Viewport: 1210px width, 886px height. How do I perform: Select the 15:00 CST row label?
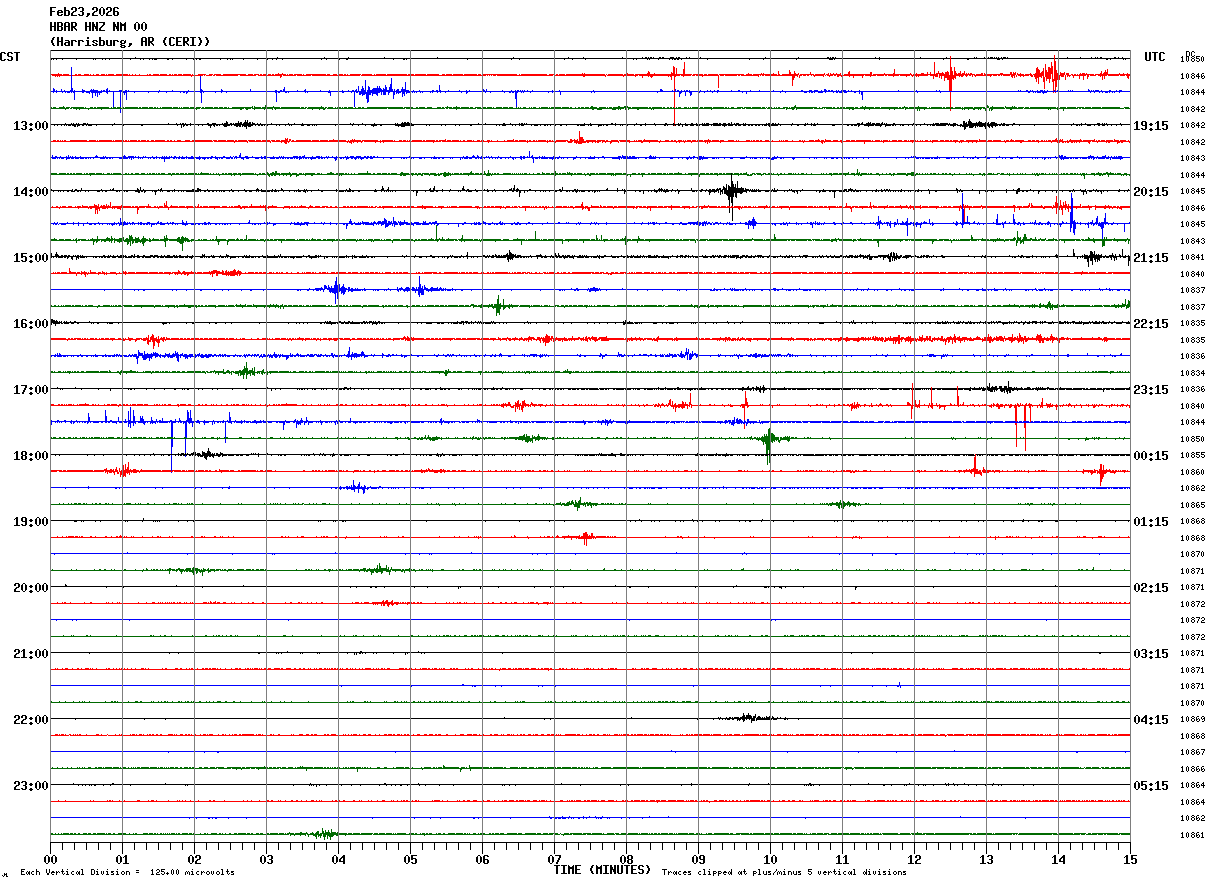tap(30, 258)
